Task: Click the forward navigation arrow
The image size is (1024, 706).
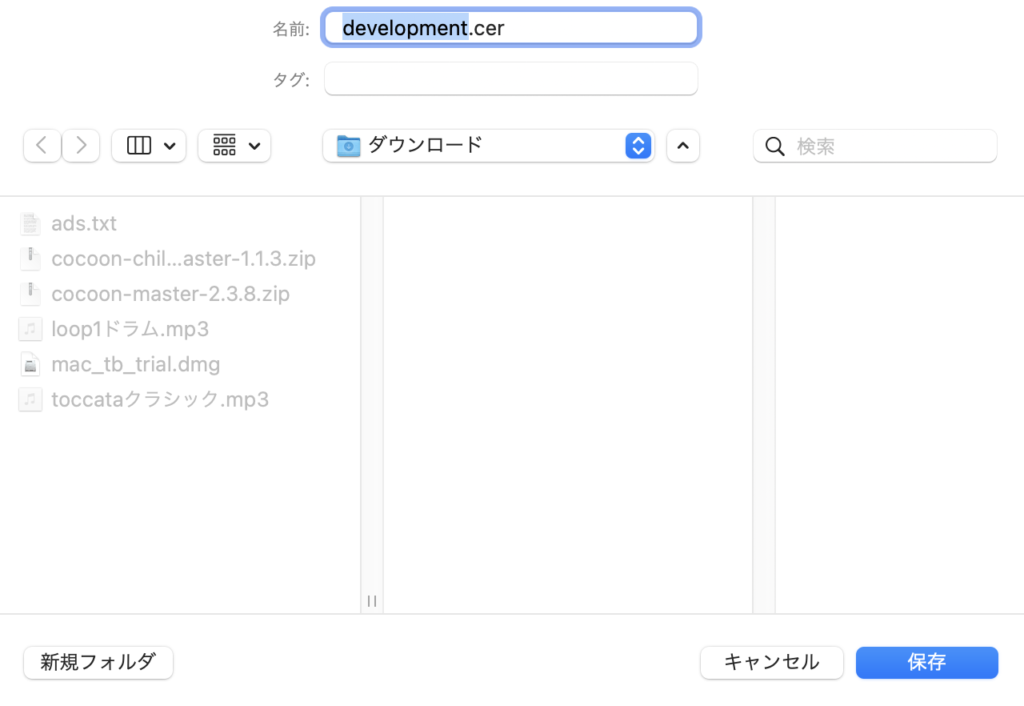Action: pyautogui.click(x=81, y=146)
